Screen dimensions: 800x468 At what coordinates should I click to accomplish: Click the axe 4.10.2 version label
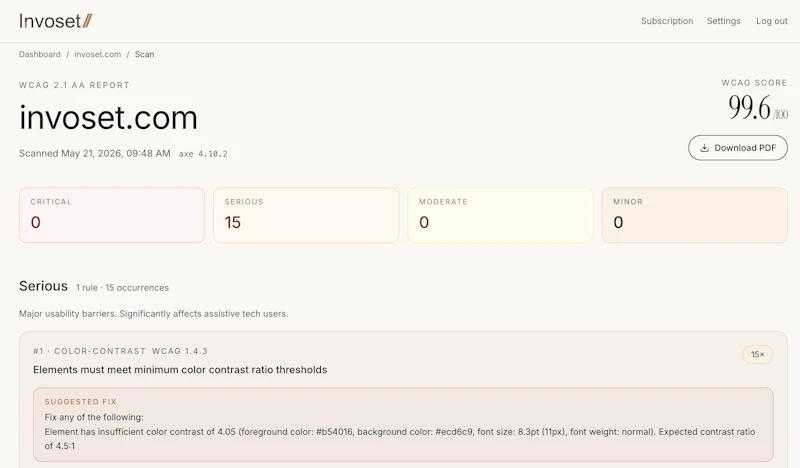click(203, 154)
